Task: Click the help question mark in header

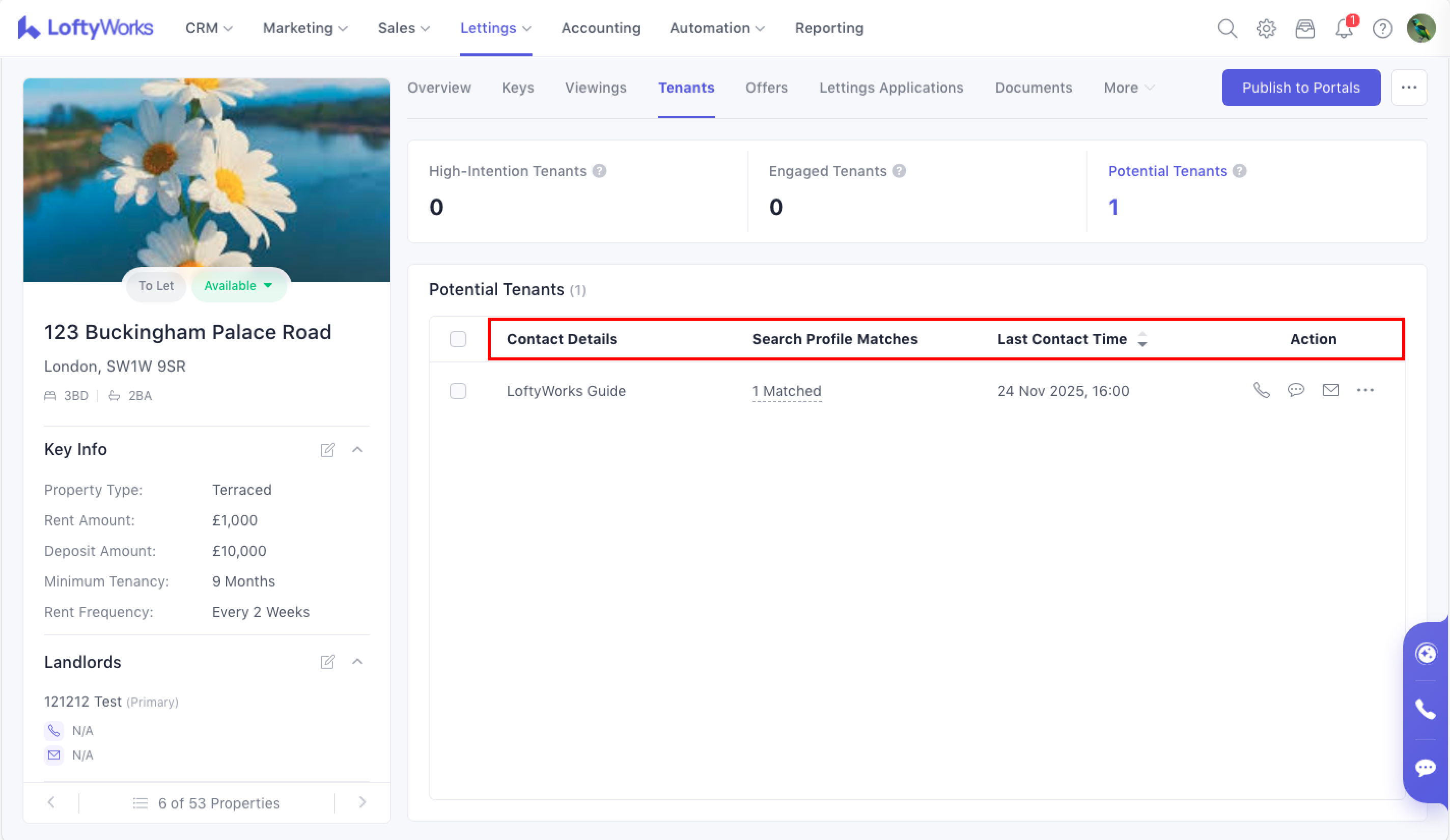Action: coord(1382,28)
